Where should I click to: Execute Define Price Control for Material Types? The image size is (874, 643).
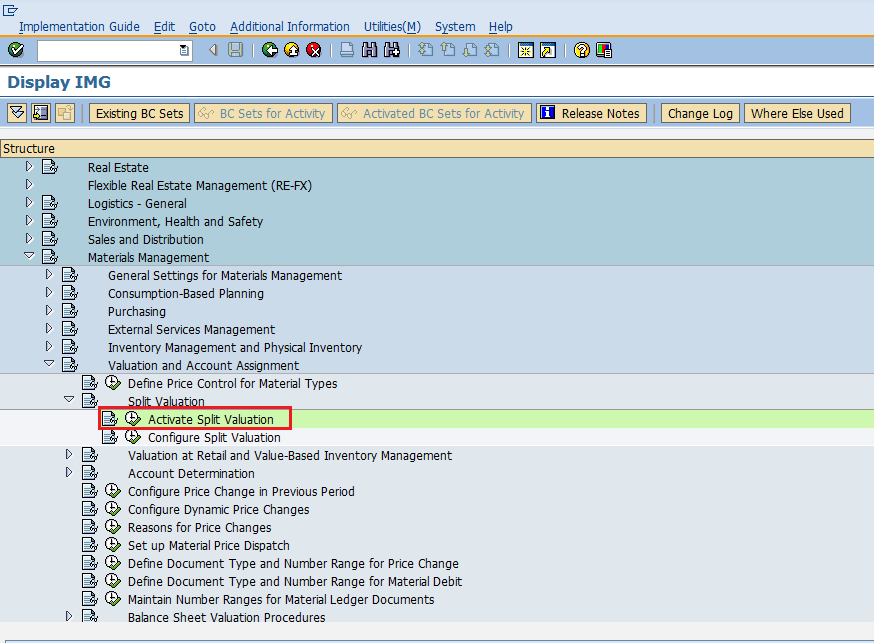[x=113, y=383]
